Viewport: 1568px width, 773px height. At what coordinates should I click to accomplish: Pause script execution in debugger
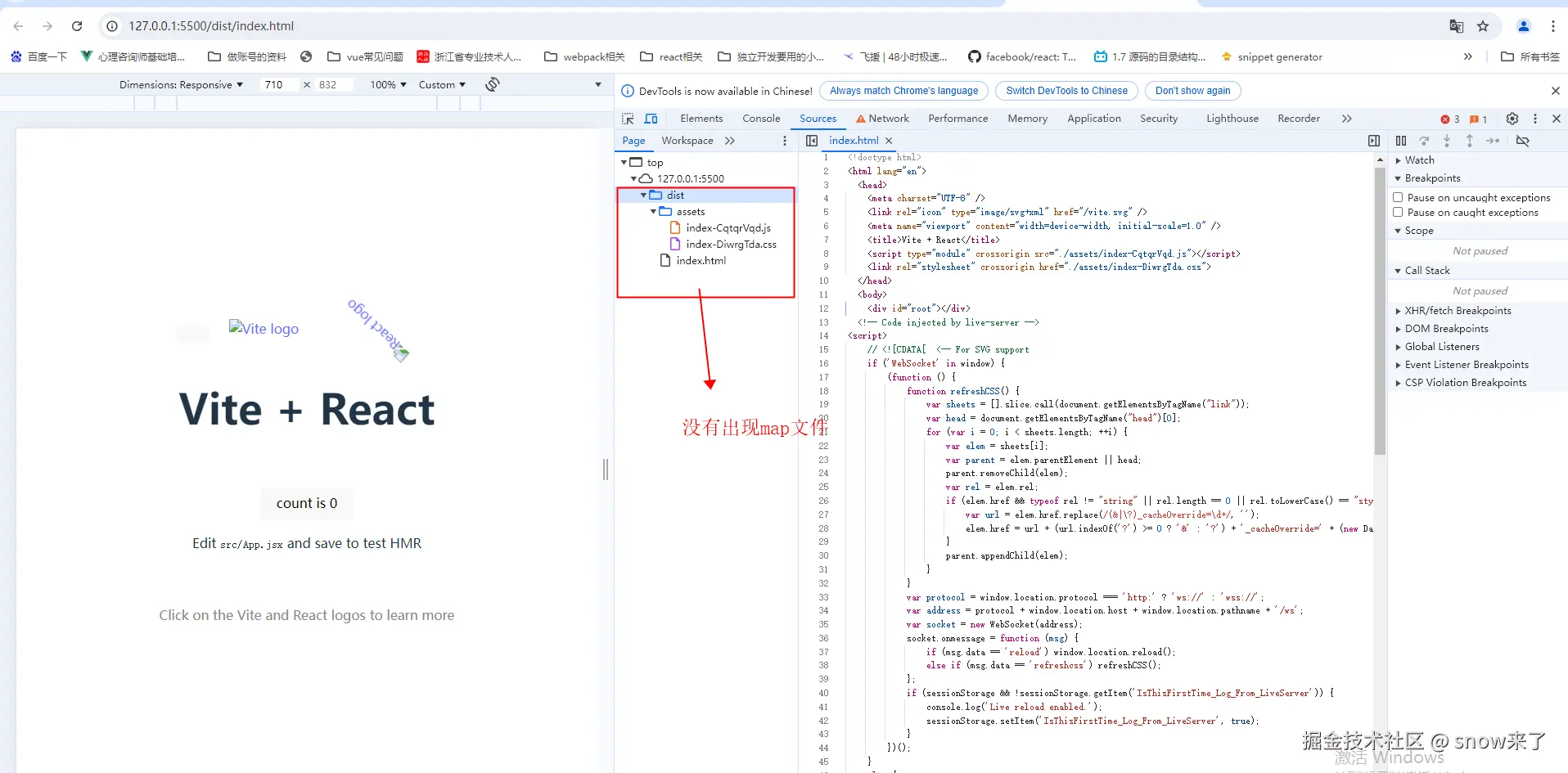coord(1401,141)
